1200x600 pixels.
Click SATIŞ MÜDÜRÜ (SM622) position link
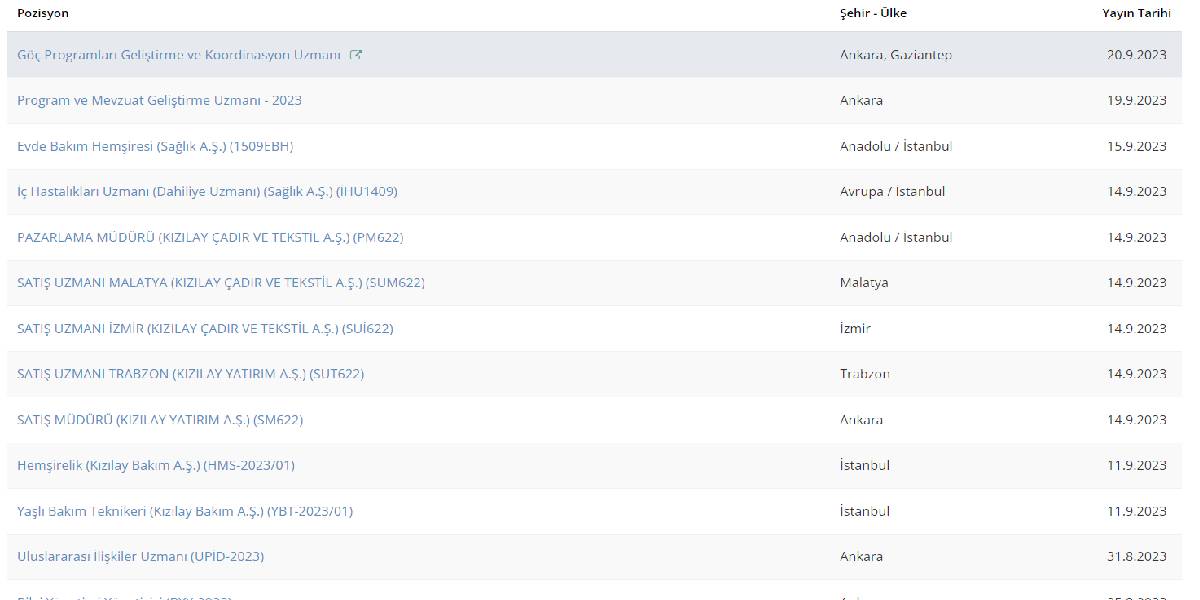160,420
